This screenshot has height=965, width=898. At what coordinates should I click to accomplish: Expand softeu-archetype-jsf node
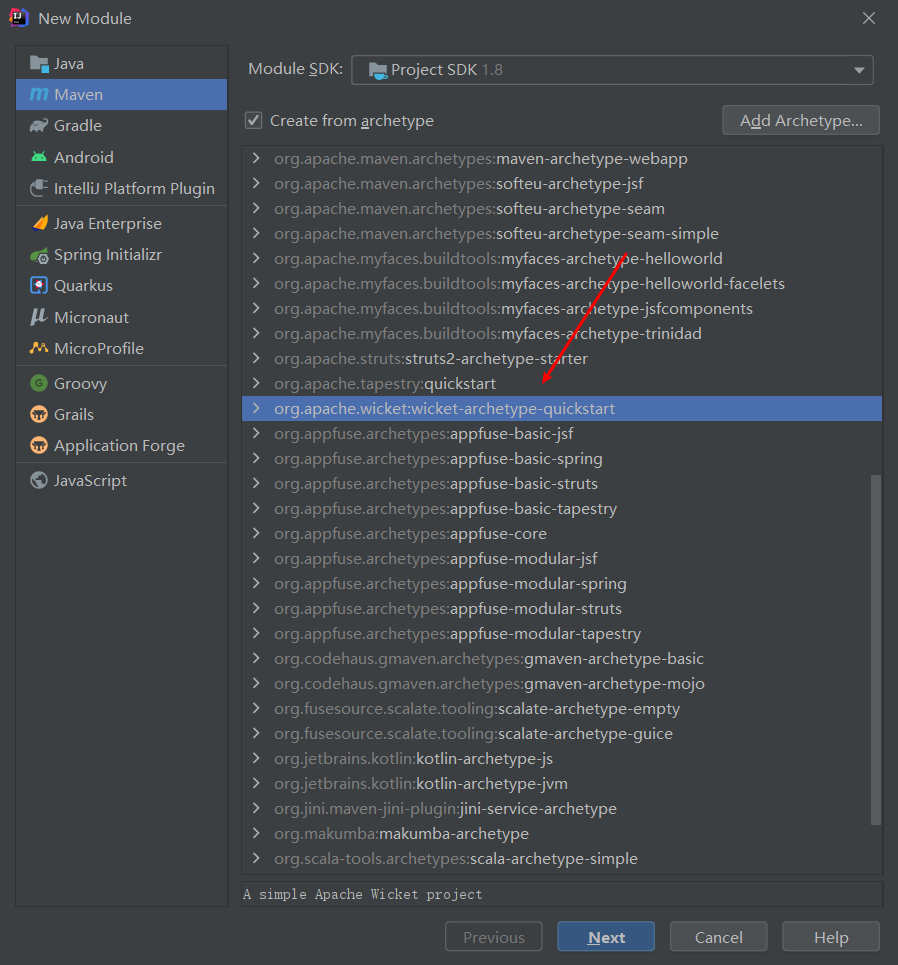(256, 183)
